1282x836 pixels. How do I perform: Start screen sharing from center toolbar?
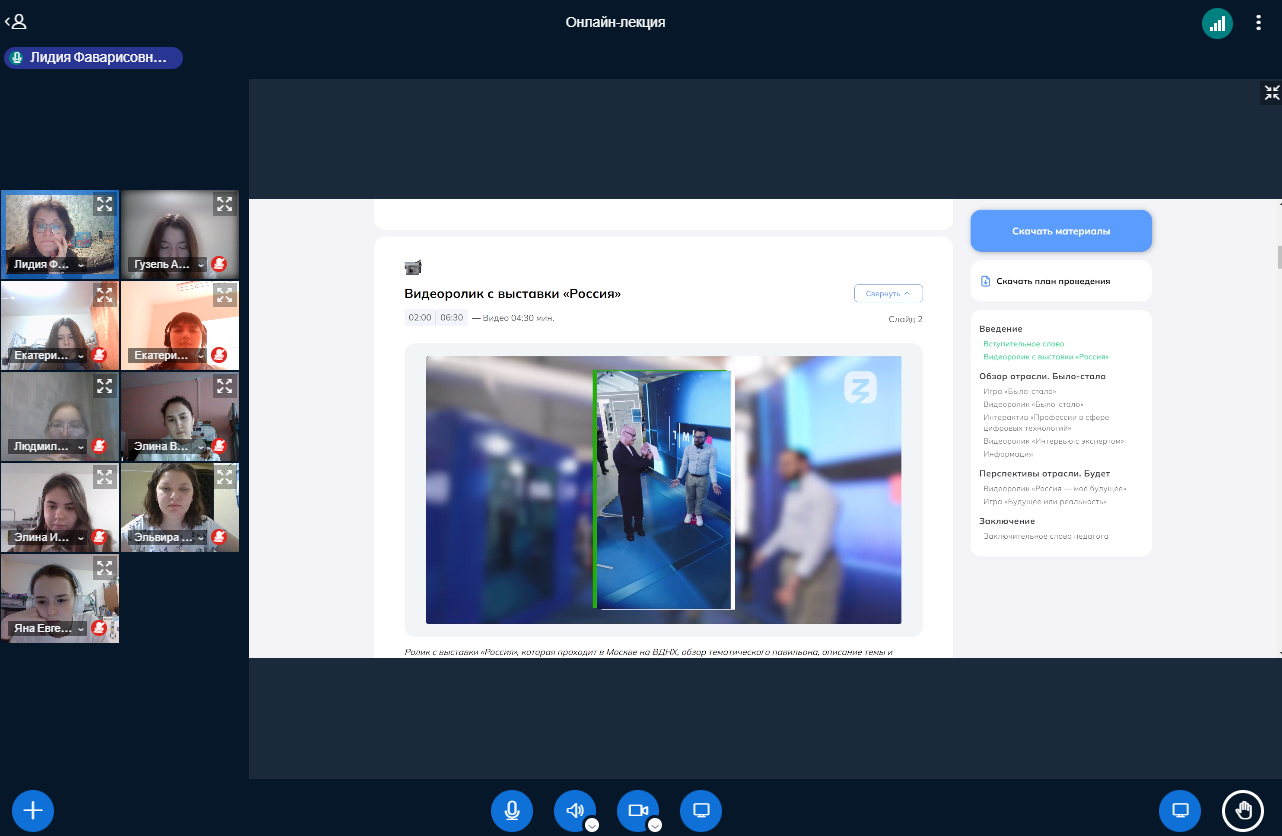[701, 810]
